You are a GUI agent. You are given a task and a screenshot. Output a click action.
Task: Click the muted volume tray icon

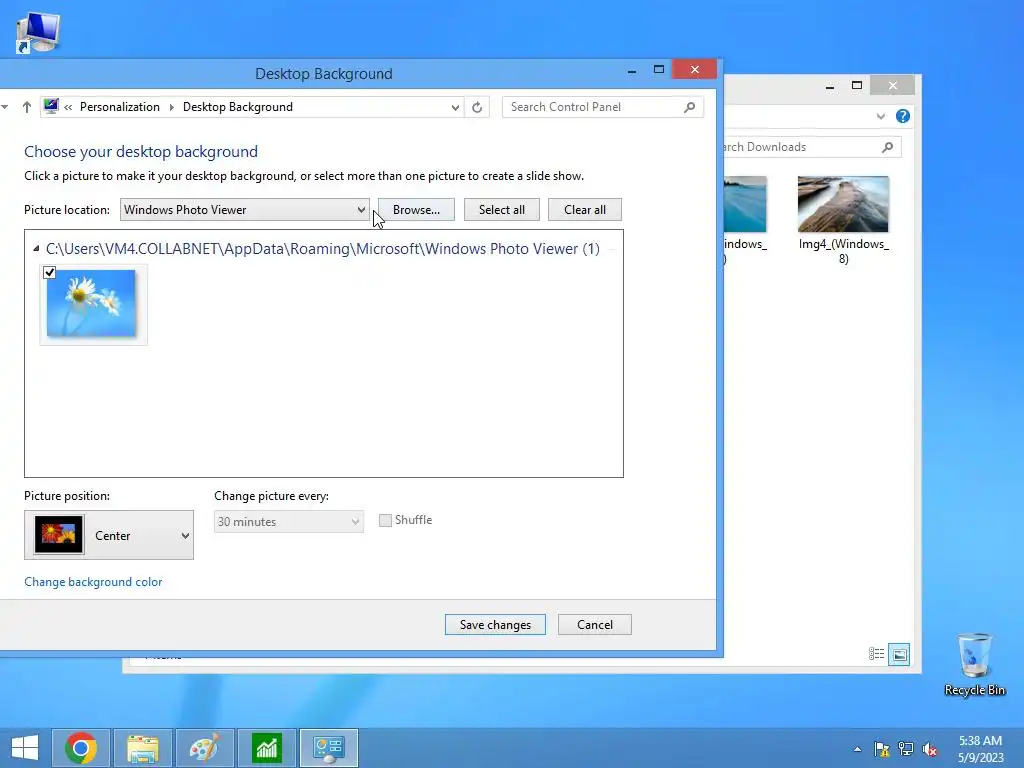pos(930,749)
